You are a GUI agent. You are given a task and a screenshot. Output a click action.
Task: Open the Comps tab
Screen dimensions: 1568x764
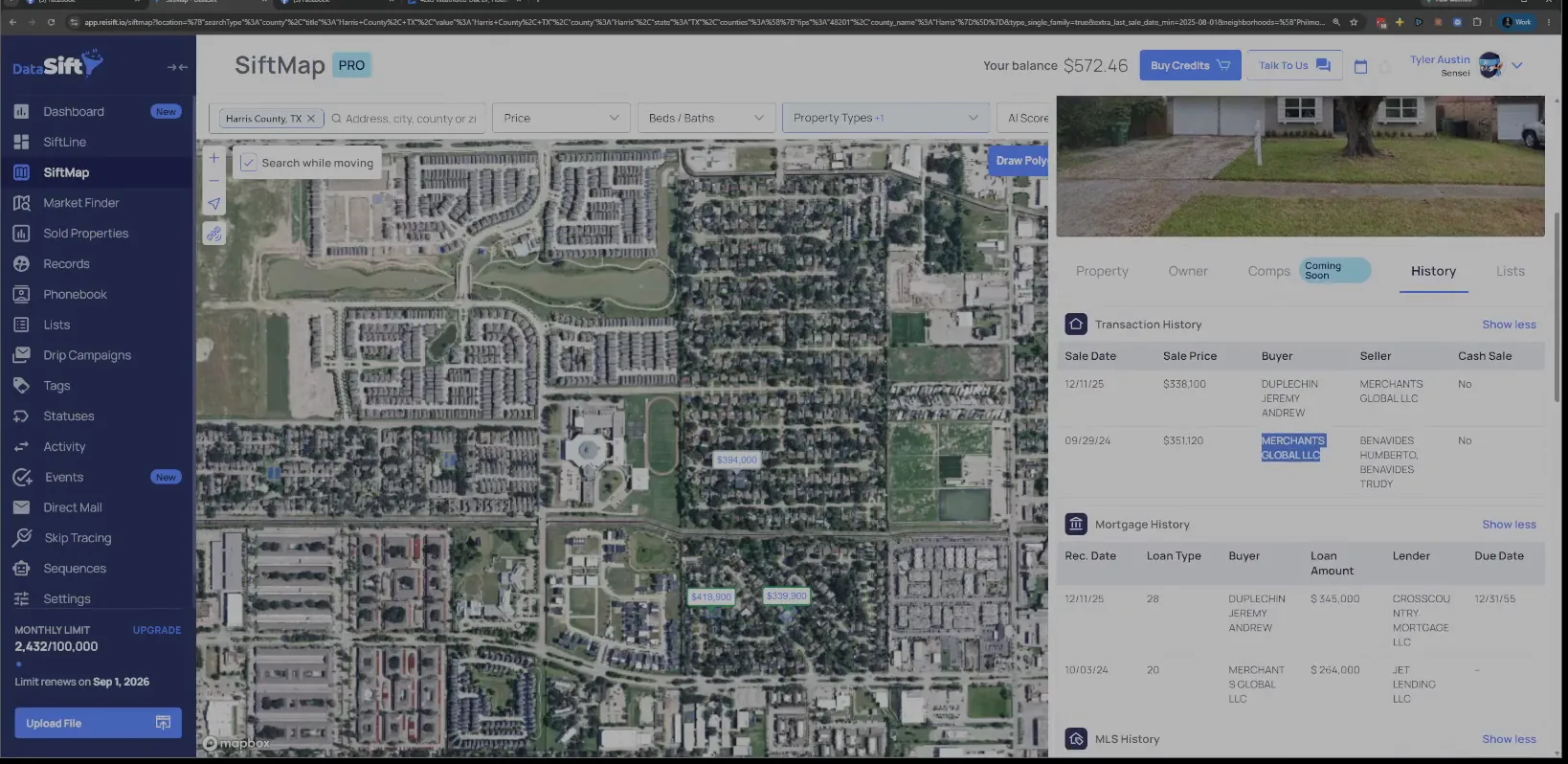[1268, 271]
